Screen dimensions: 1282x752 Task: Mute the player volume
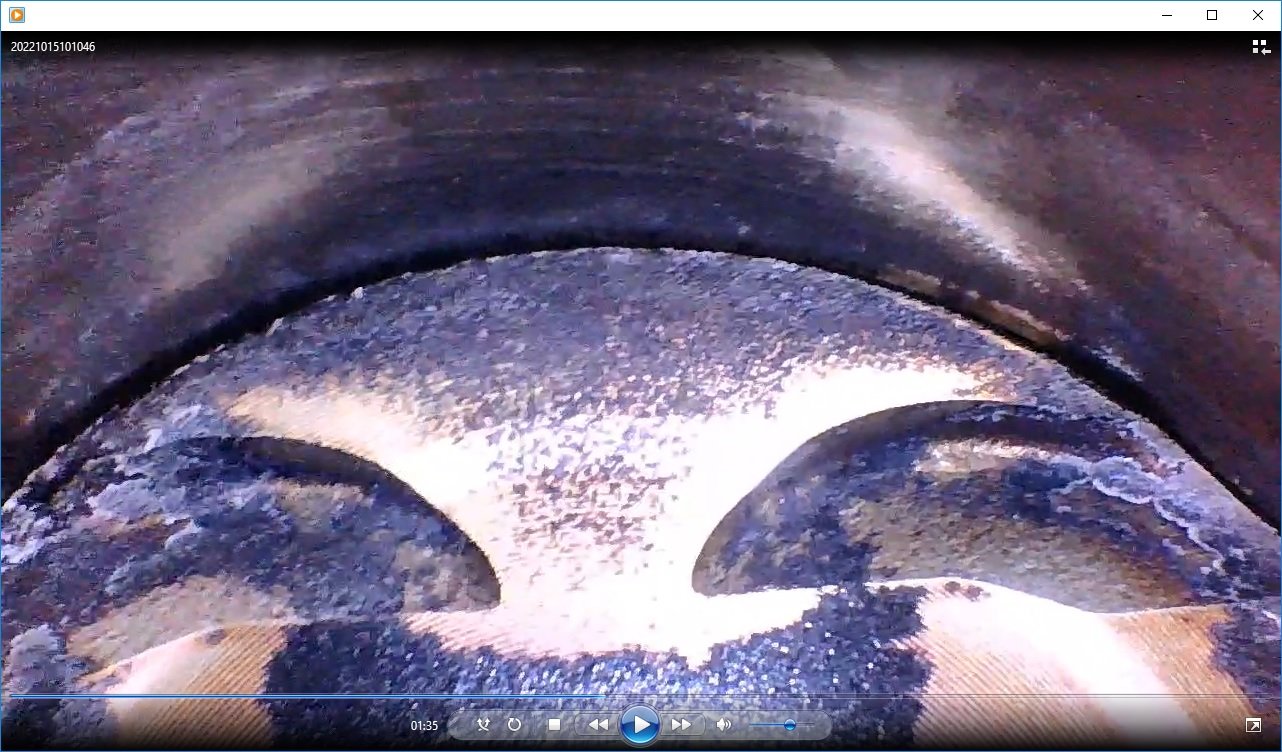tap(724, 725)
